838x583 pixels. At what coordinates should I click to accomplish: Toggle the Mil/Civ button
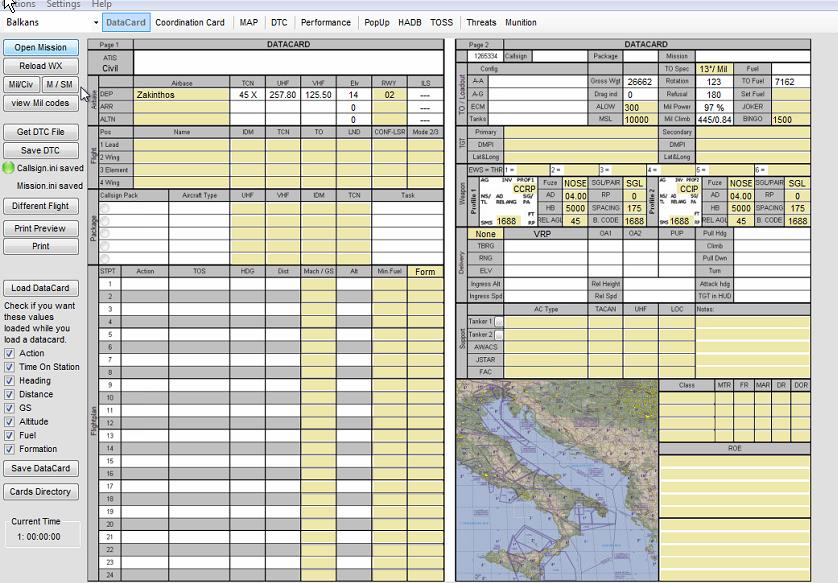22,84
